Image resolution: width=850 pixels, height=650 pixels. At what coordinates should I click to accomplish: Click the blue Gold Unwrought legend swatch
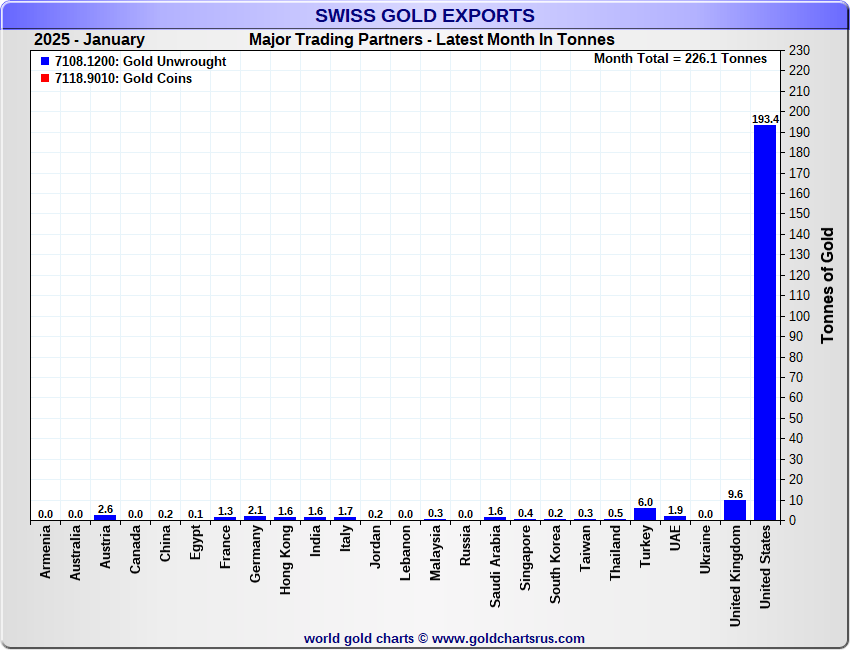pyautogui.click(x=45, y=61)
